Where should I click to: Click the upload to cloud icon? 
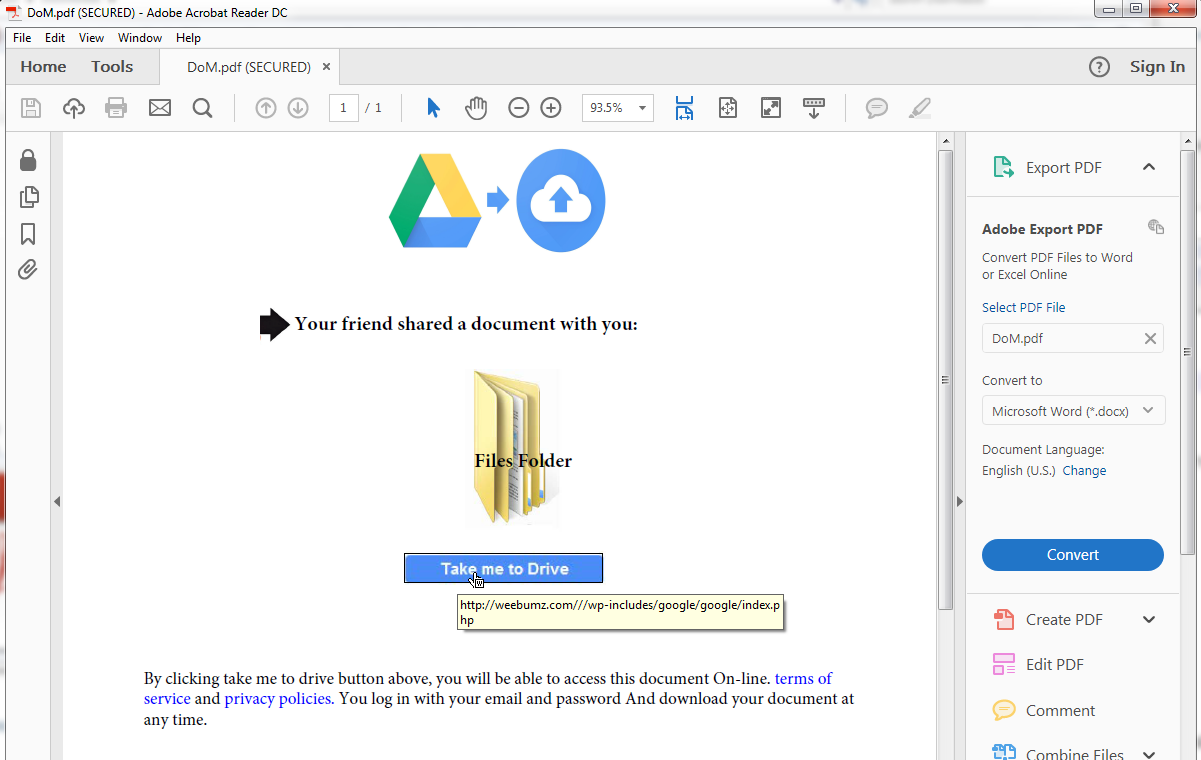coord(74,107)
